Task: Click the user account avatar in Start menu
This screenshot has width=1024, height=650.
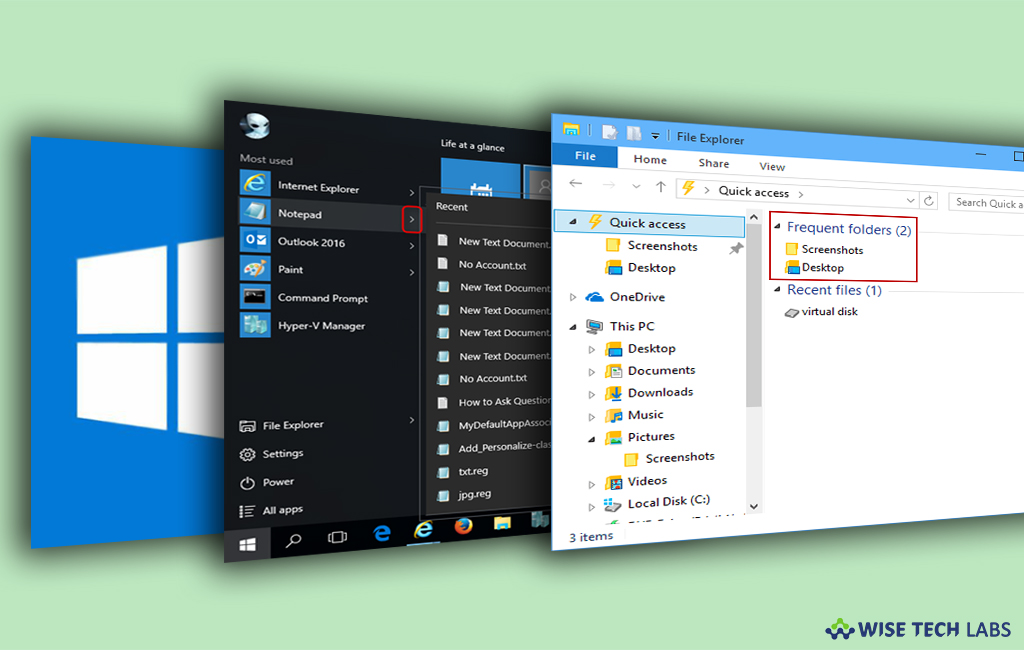Action: coord(255,125)
